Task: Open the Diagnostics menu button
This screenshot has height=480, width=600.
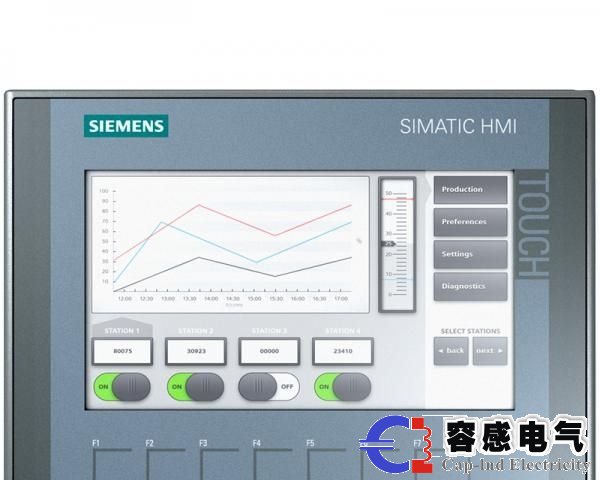Action: (470, 286)
